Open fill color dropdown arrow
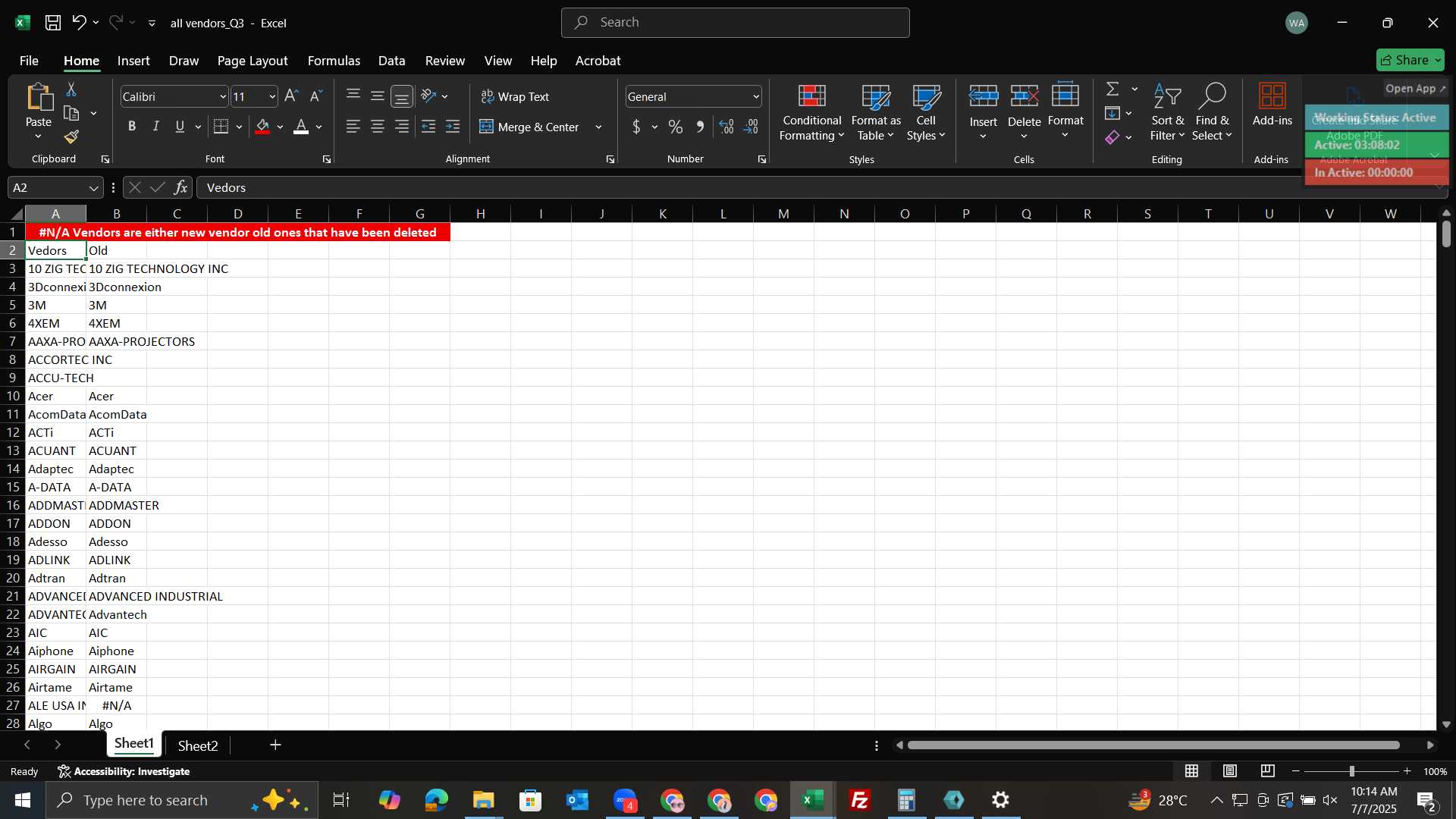 (x=280, y=127)
